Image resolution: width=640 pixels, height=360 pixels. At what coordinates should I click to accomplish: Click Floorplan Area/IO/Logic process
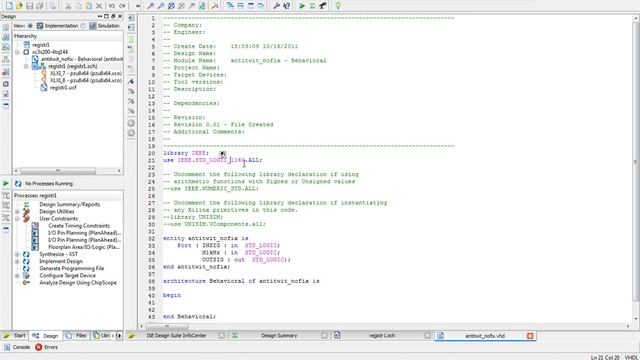point(84,247)
